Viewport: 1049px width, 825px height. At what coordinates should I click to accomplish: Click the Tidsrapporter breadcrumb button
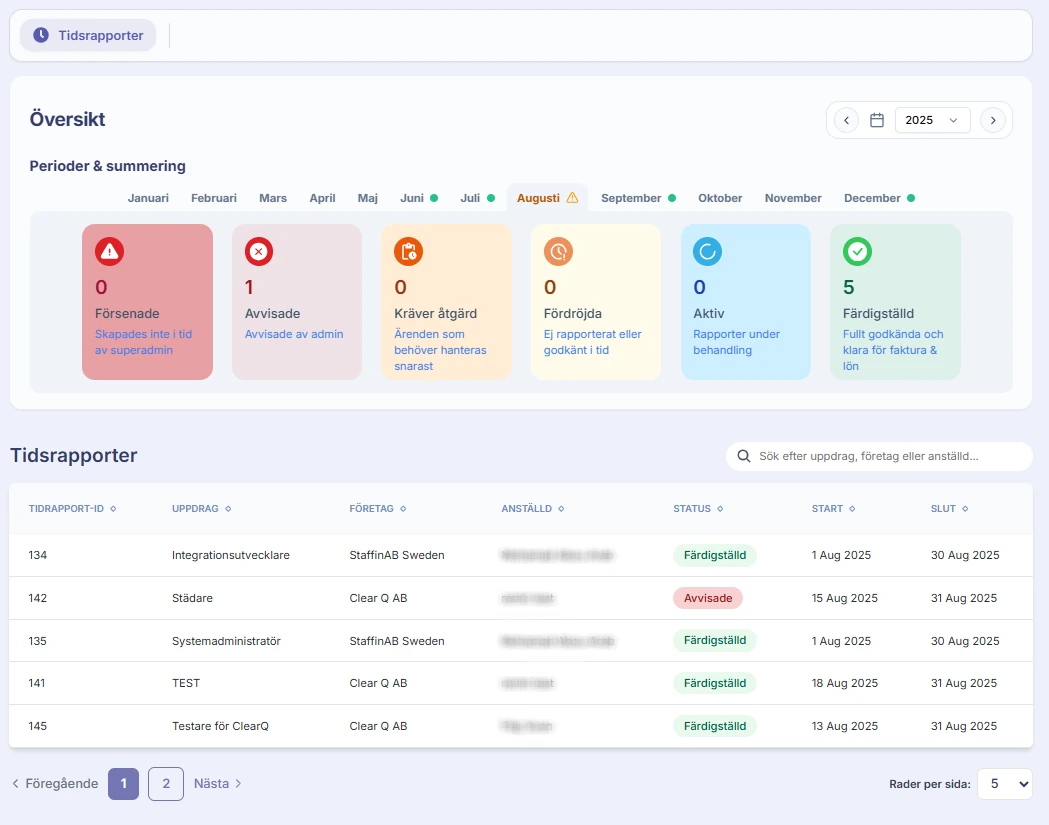click(x=88, y=35)
